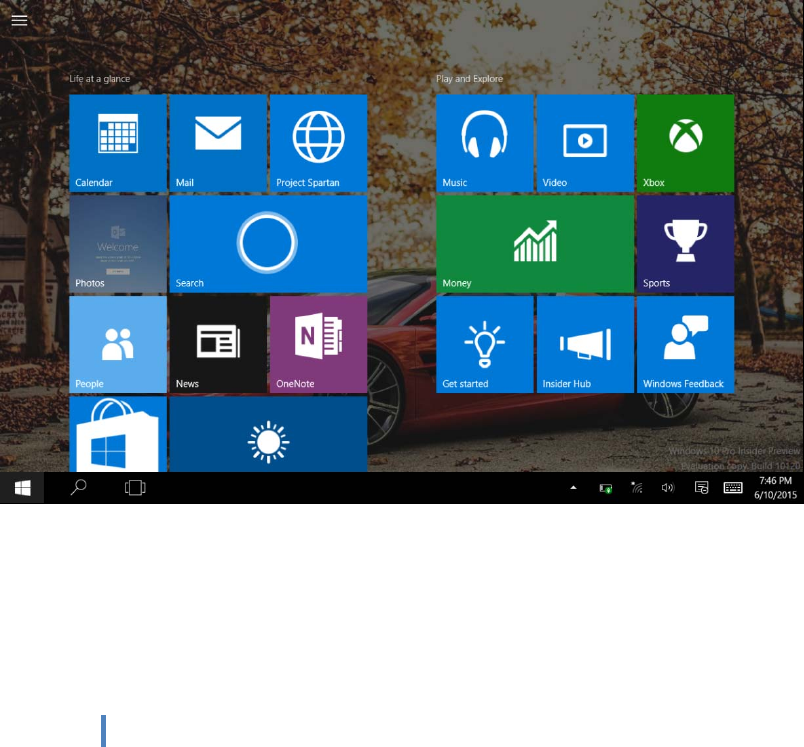Click the "Life at a glance" group title
Screen dimensions: 804x747
click(99, 78)
